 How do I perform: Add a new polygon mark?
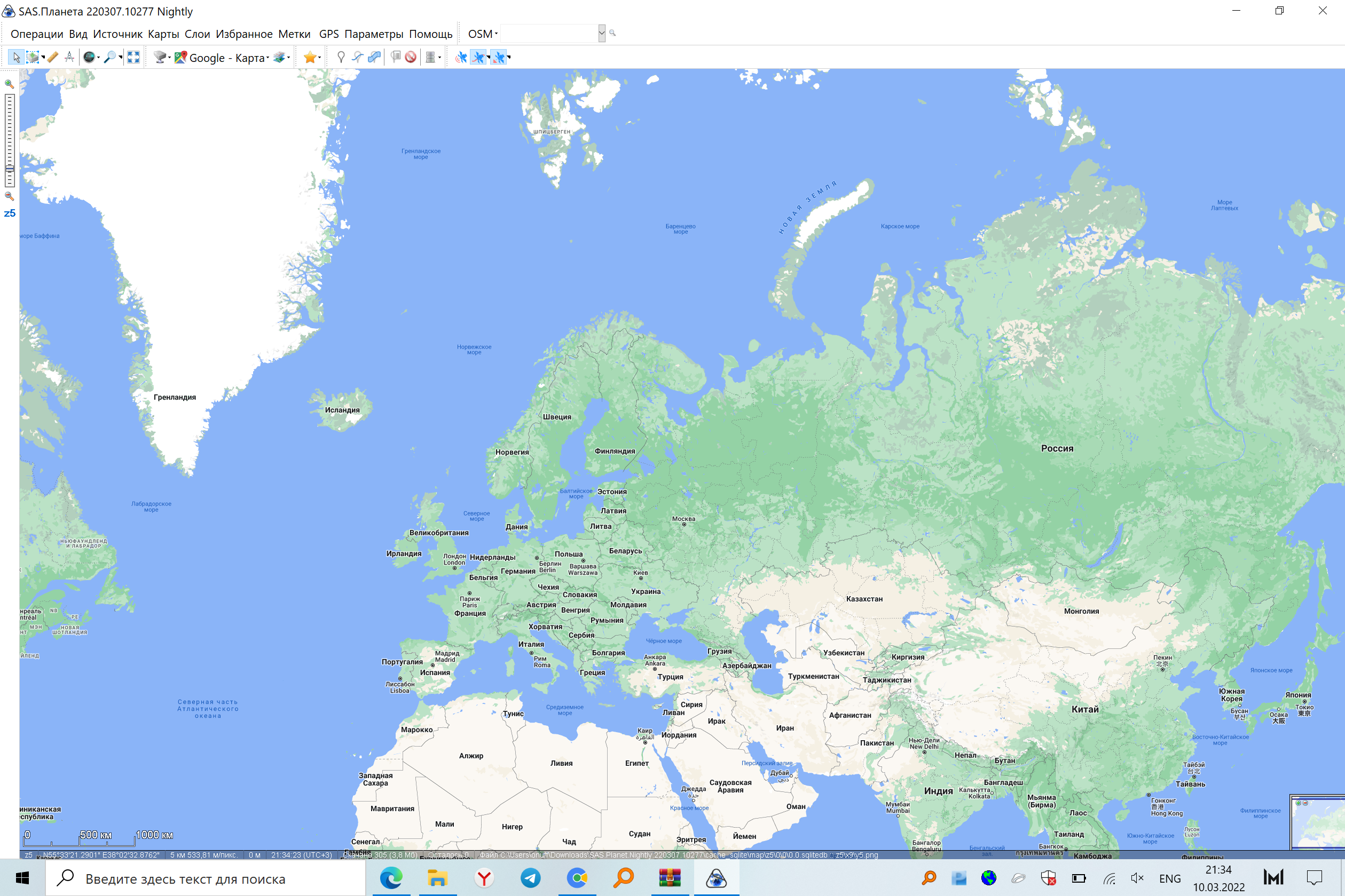(374, 57)
